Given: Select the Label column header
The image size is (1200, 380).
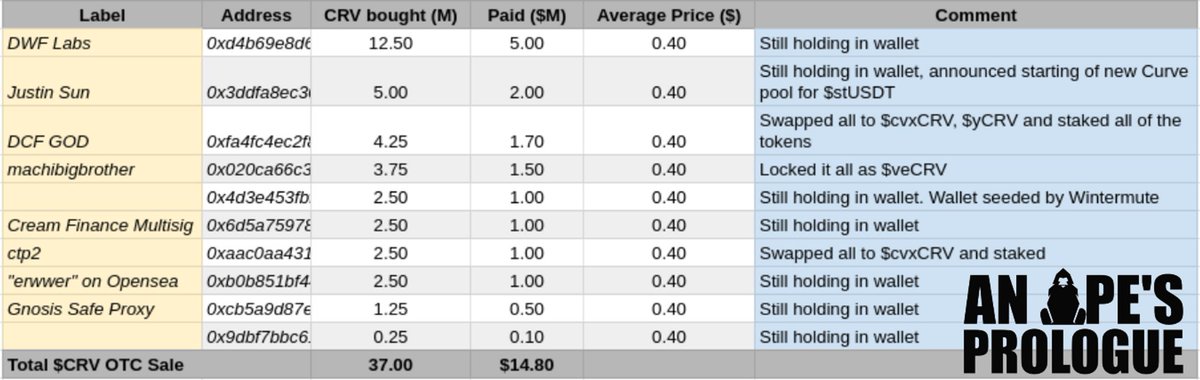Looking at the screenshot, I should tap(102, 16).
